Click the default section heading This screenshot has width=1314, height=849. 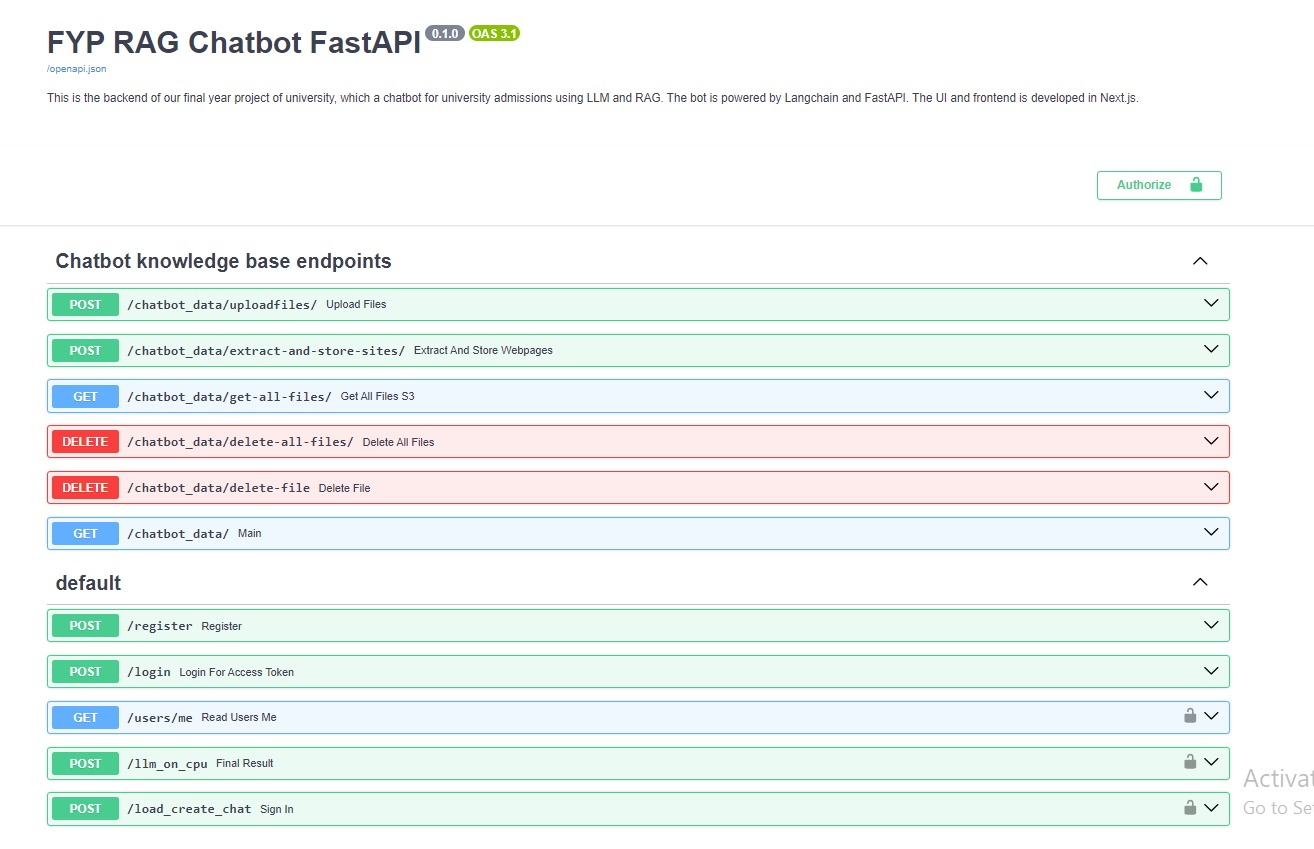88,583
